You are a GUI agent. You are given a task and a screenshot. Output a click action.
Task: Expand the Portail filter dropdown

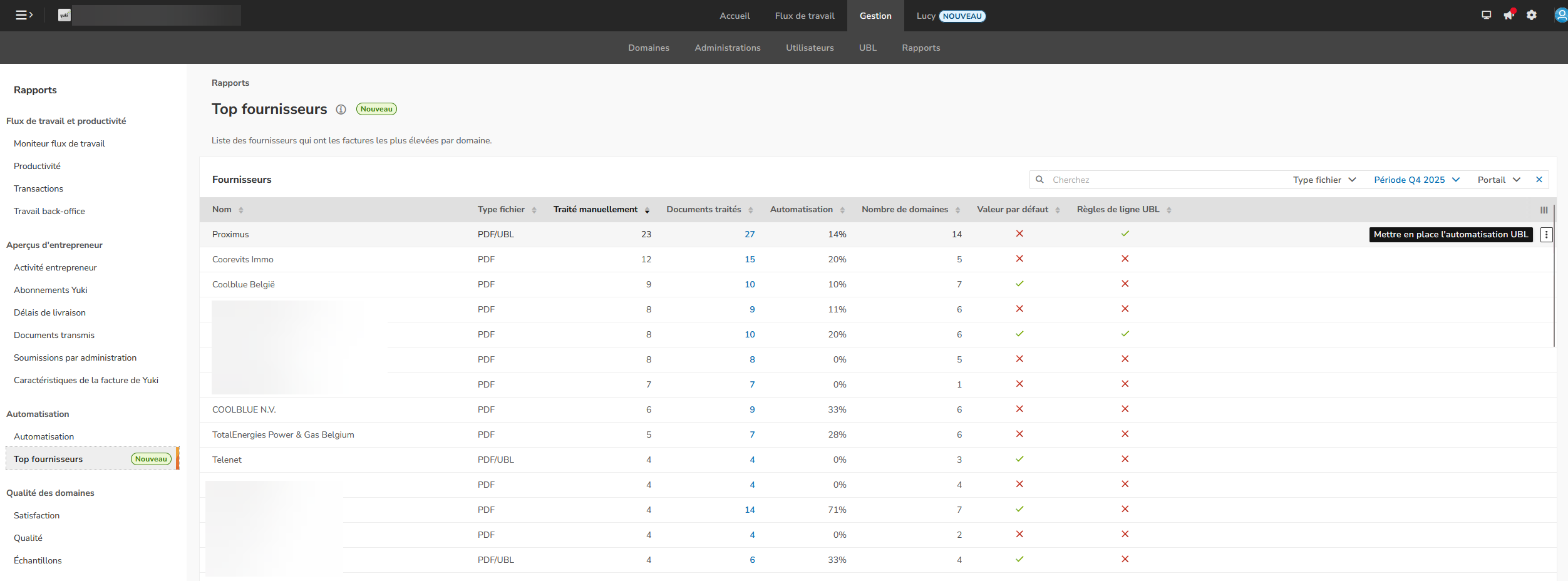[1499, 180]
